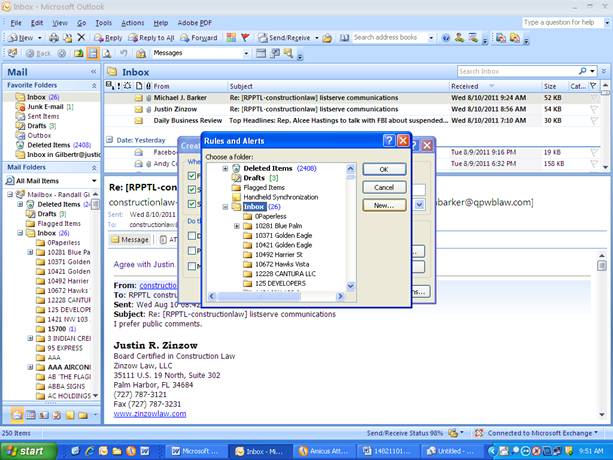Open the Tools menu
This screenshot has height=460, width=613.
click(x=104, y=23)
